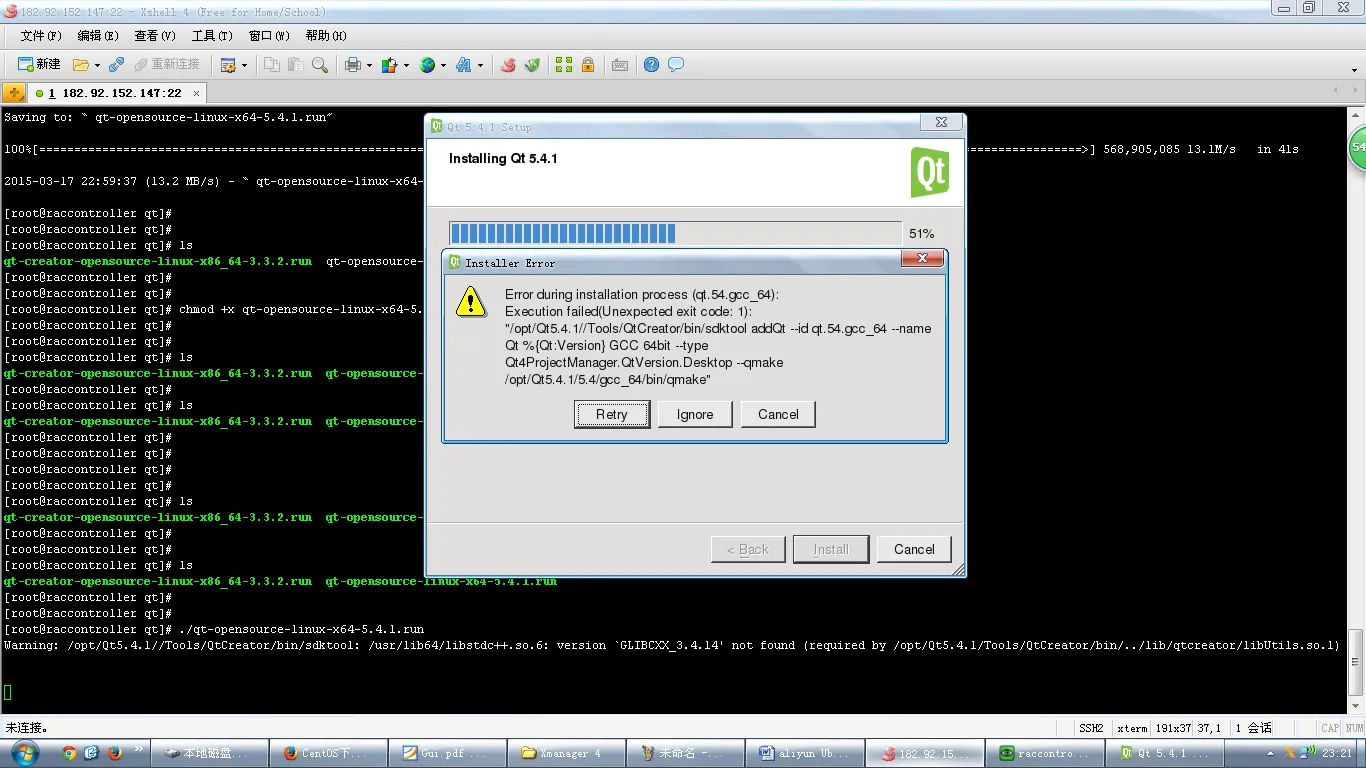Viewport: 1366px width, 768px height.
Task: Click the orange add-tab plus button
Action: click(14, 93)
